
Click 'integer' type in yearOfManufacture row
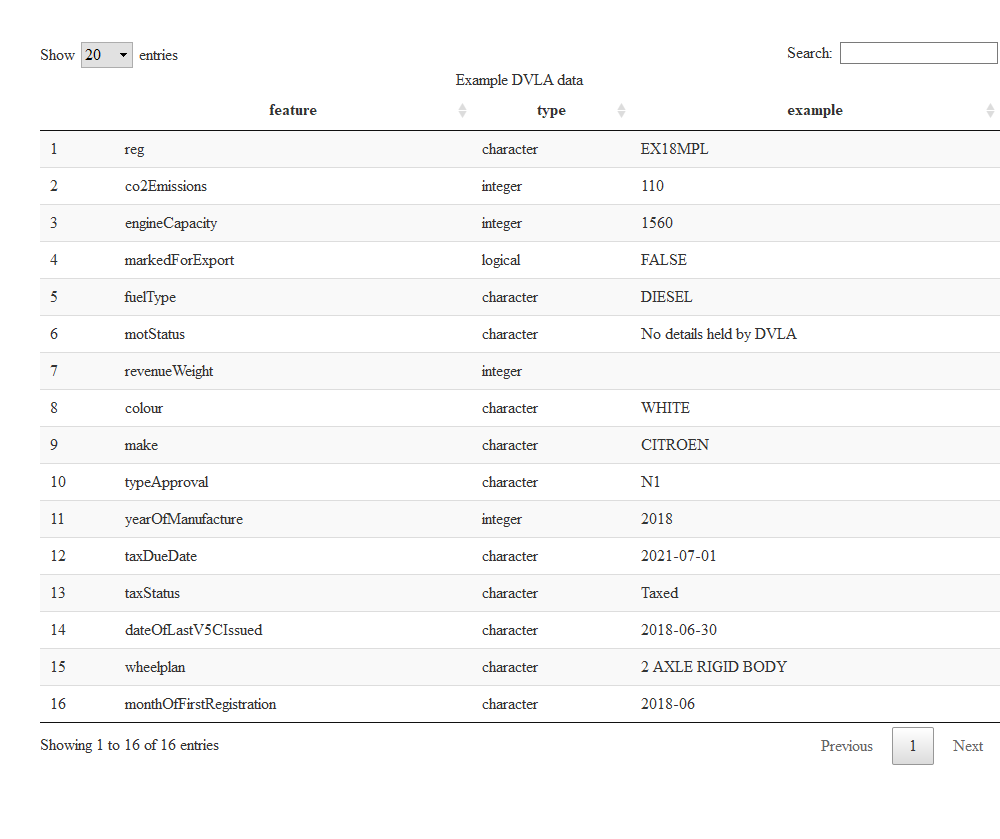point(501,519)
